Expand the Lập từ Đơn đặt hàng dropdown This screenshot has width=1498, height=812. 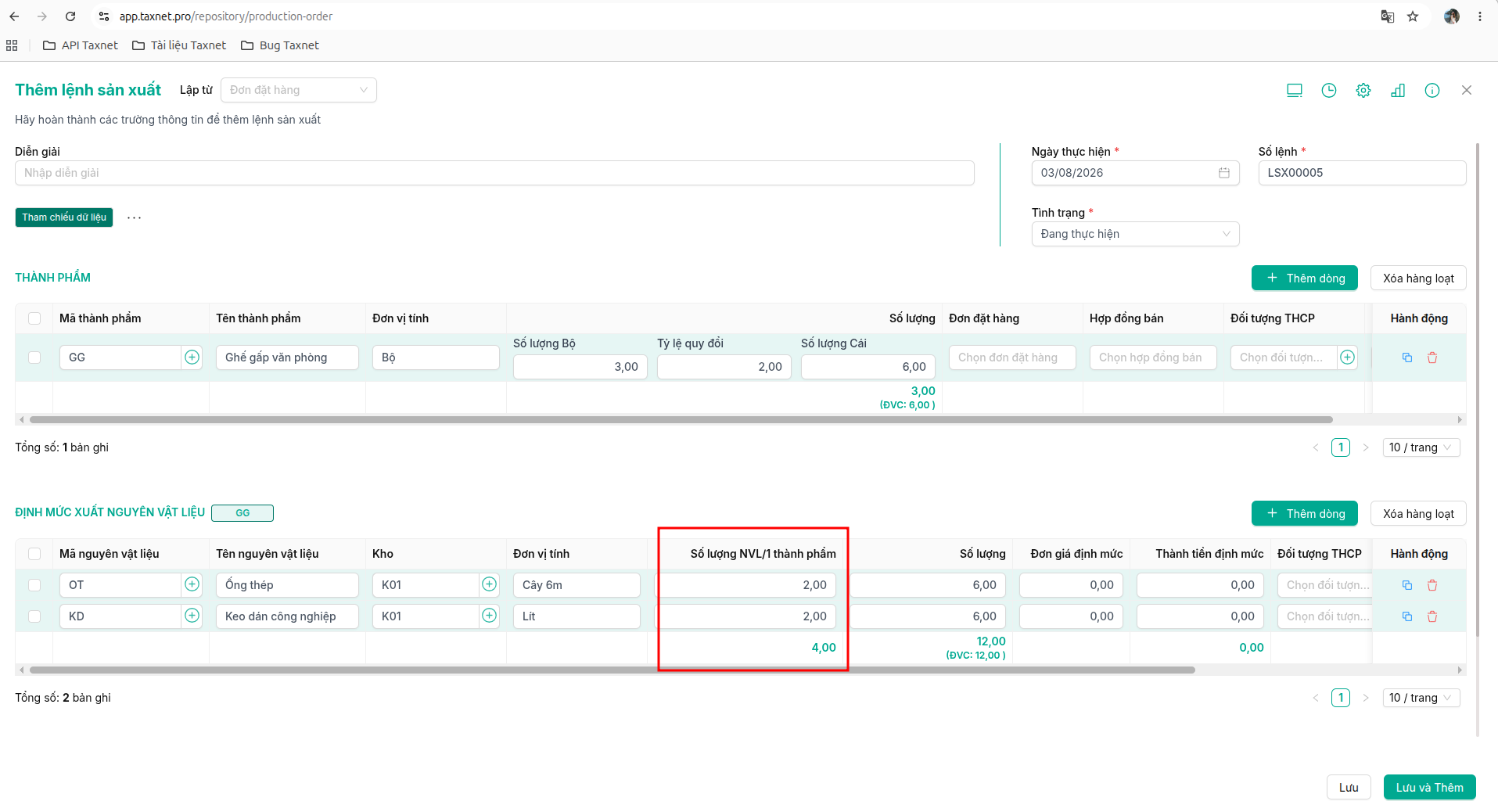[x=298, y=90]
